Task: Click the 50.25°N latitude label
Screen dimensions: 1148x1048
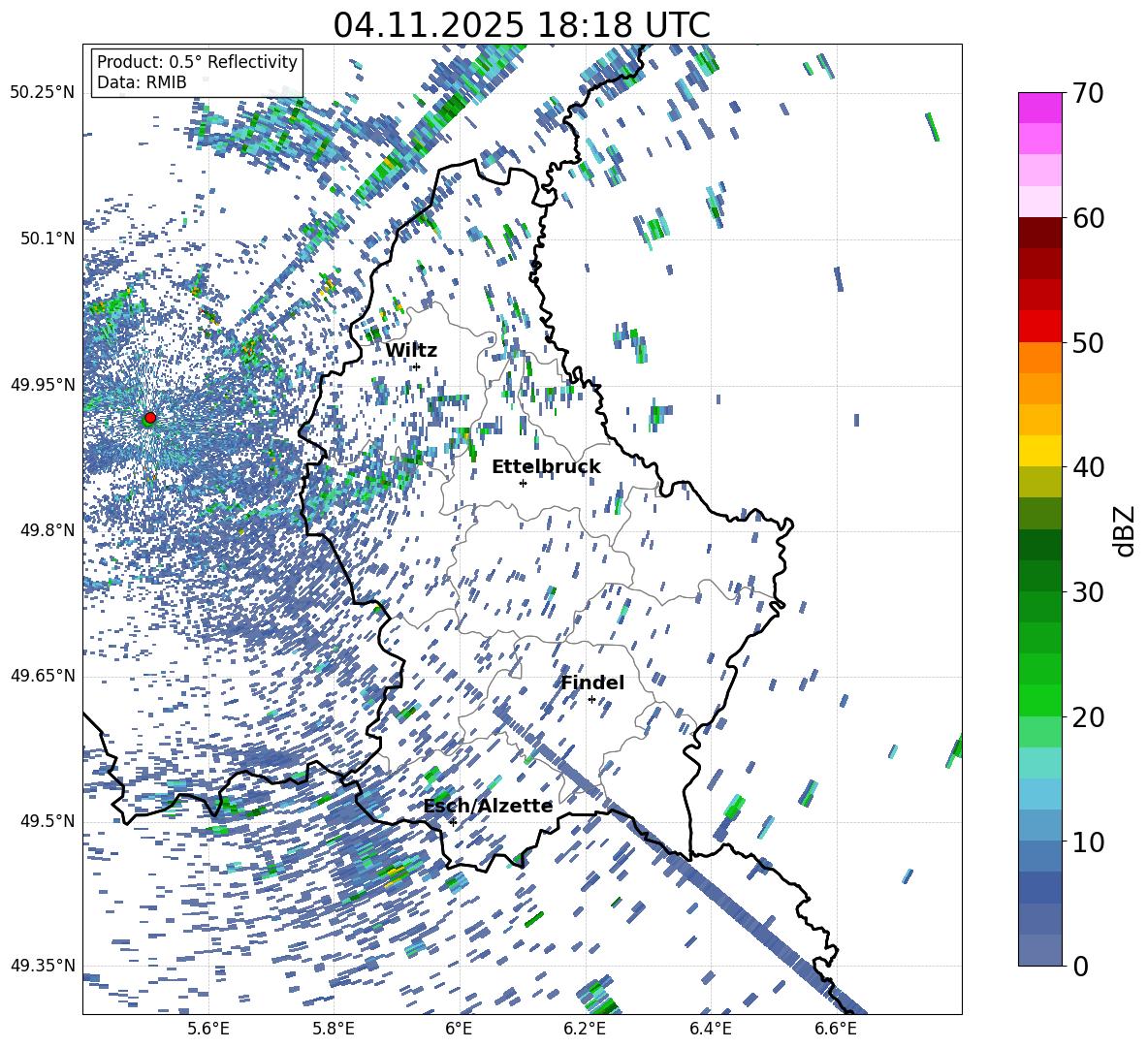Action: coord(43,93)
